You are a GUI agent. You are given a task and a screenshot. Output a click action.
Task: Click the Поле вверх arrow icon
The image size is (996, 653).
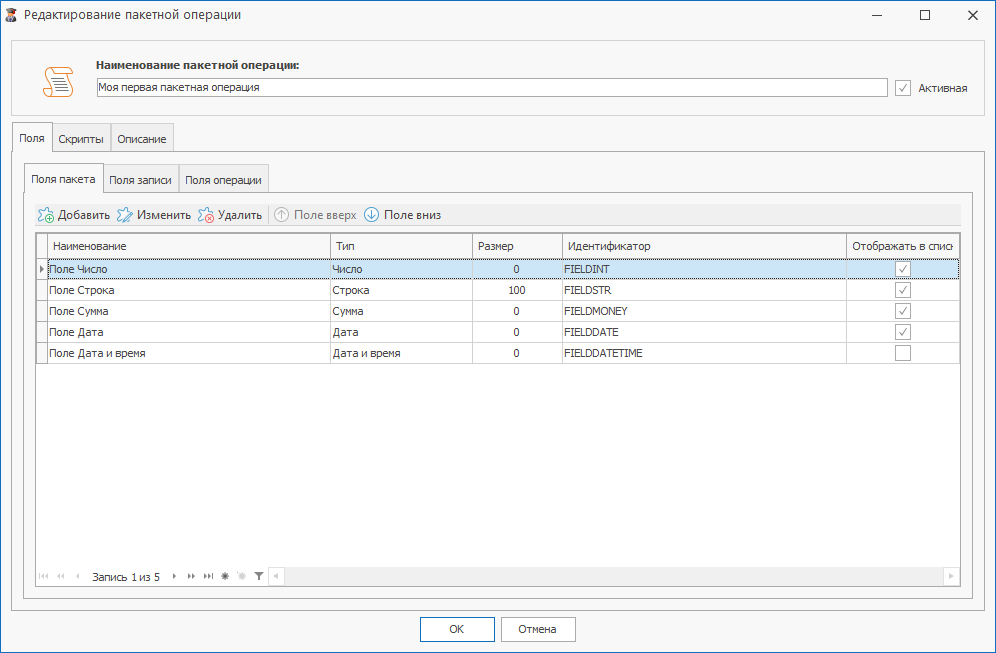281,215
